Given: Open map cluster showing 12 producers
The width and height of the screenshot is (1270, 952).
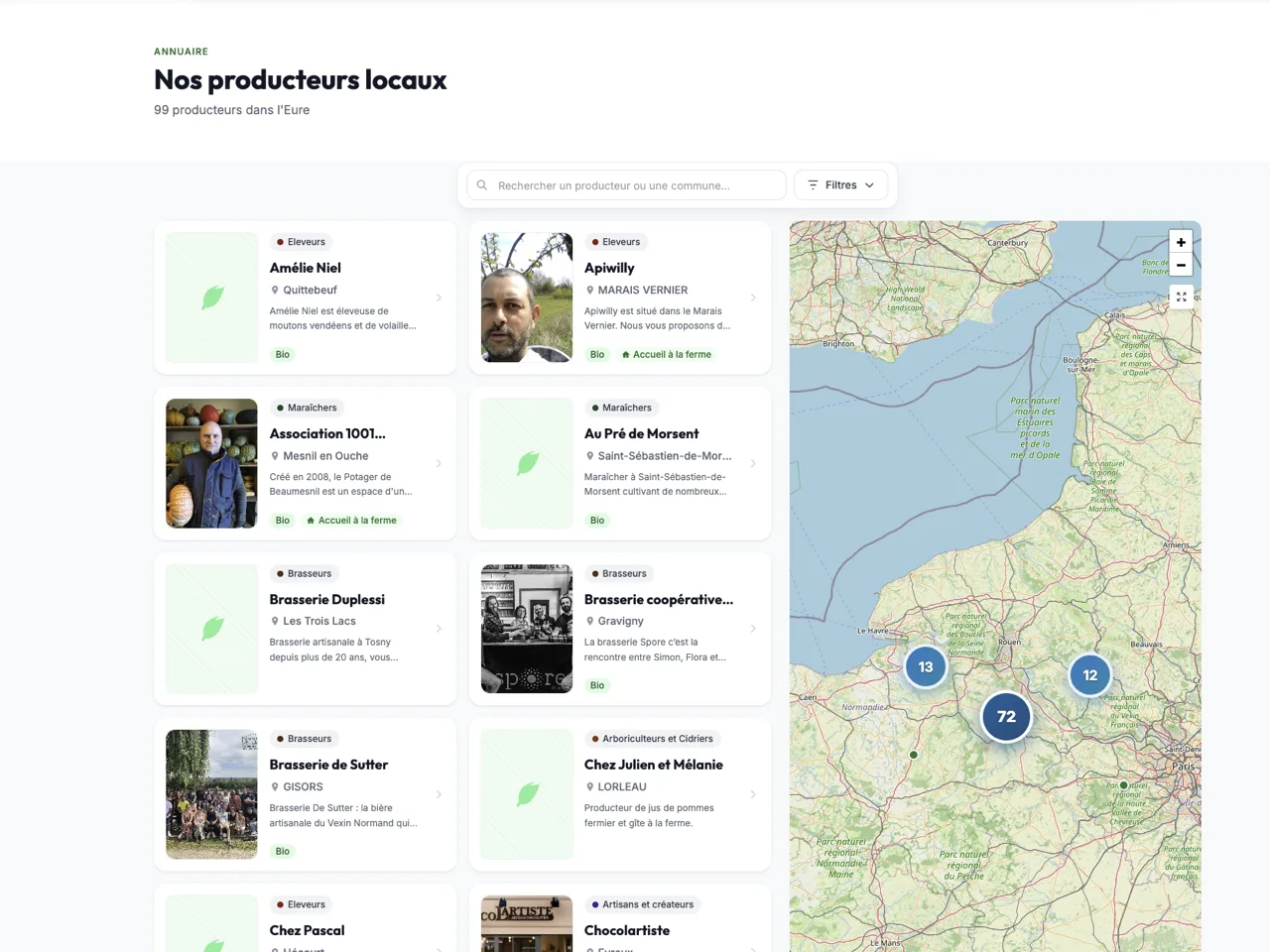Looking at the screenshot, I should coord(1090,675).
